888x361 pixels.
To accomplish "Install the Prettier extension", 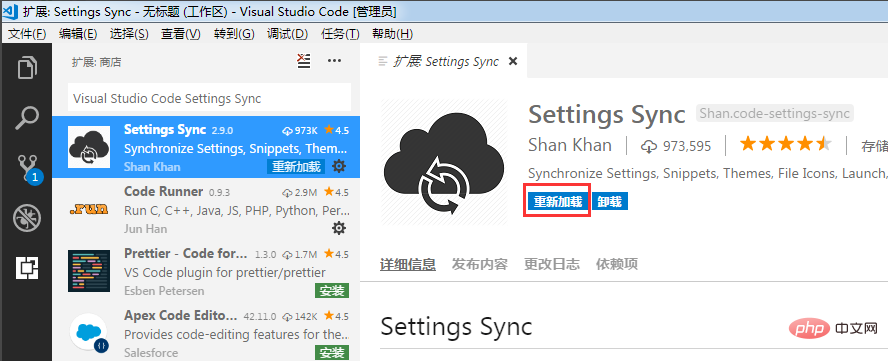I will point(332,291).
